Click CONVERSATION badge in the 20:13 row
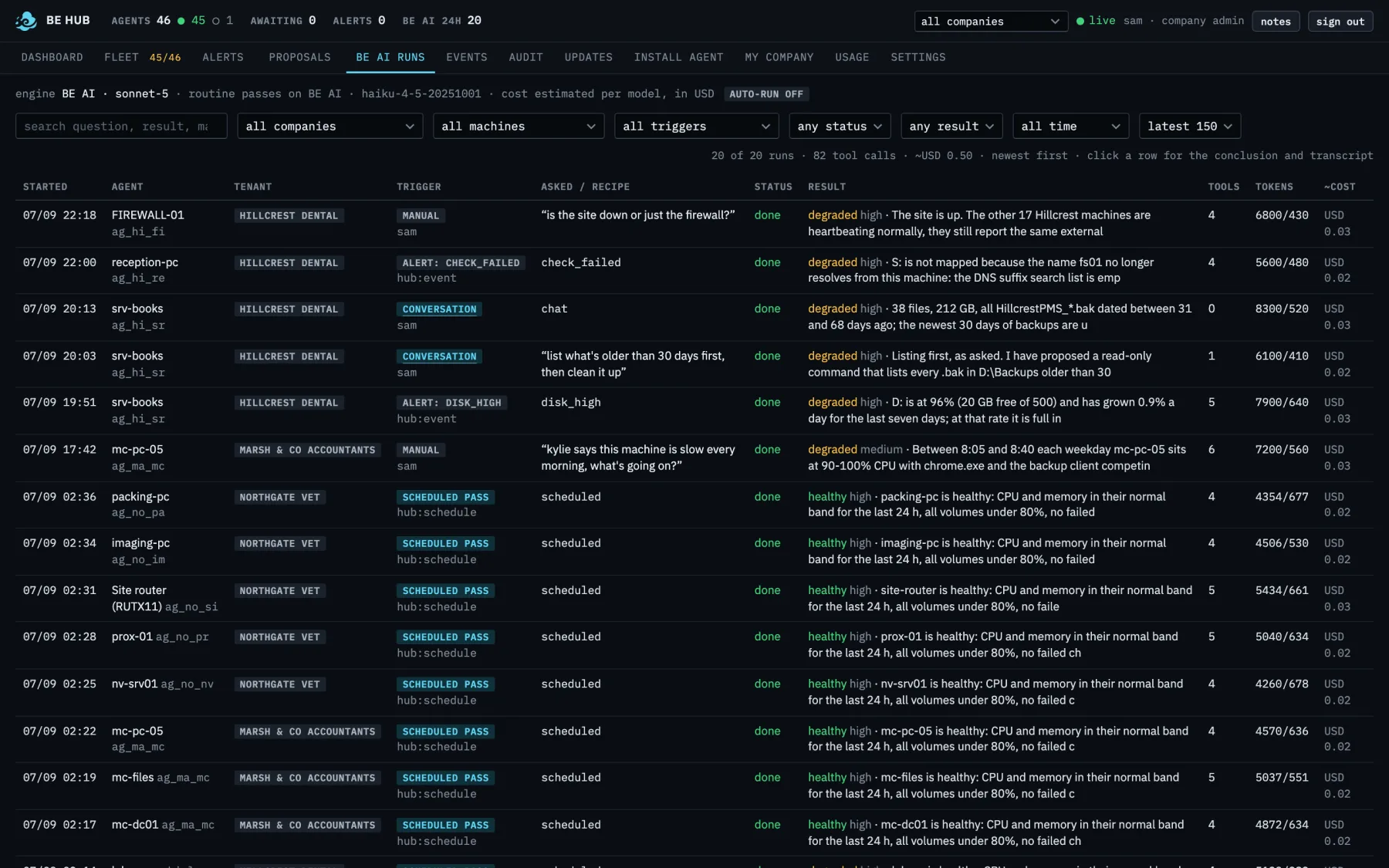This screenshot has height=868, width=1389. [x=439, y=309]
